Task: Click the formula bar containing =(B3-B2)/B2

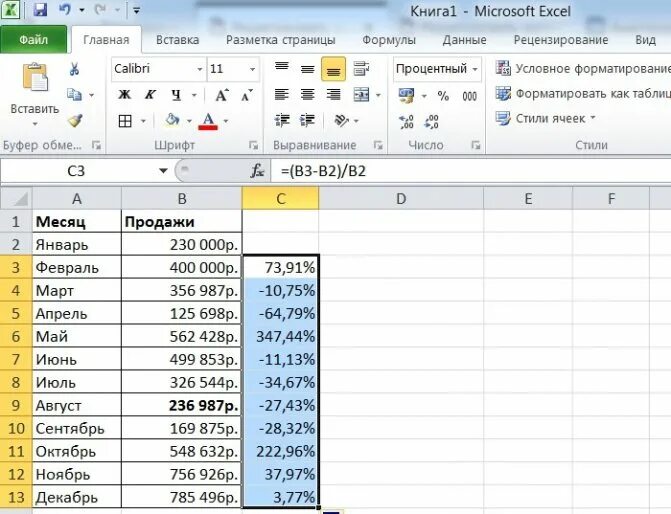Action: pyautogui.click(x=471, y=171)
